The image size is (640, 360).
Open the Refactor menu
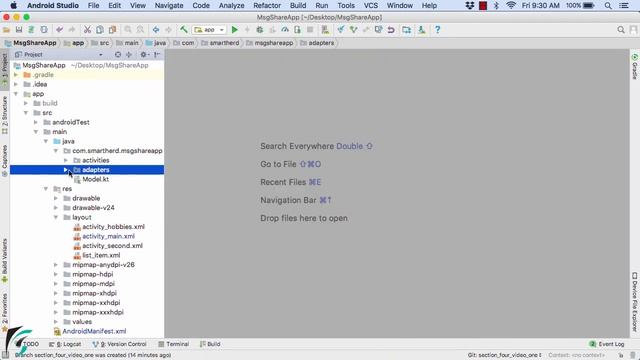[x=267, y=5]
